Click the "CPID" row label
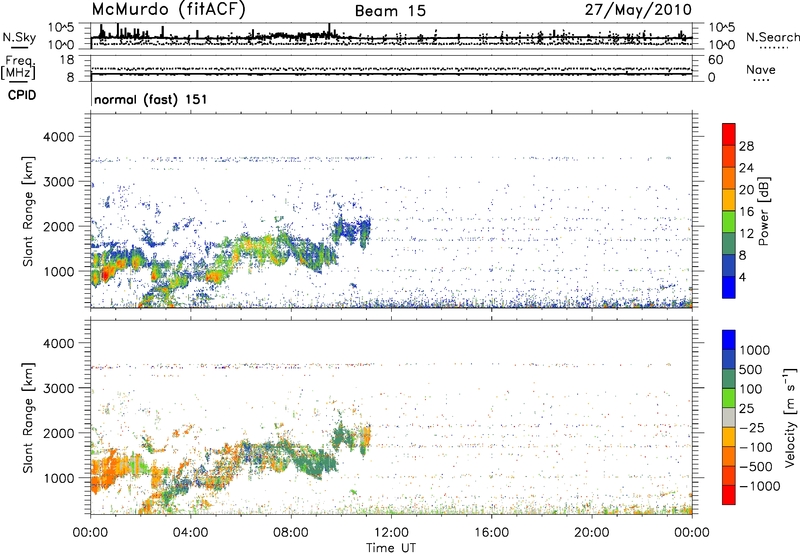Viewport: 800px width, 554px height. 22,95
